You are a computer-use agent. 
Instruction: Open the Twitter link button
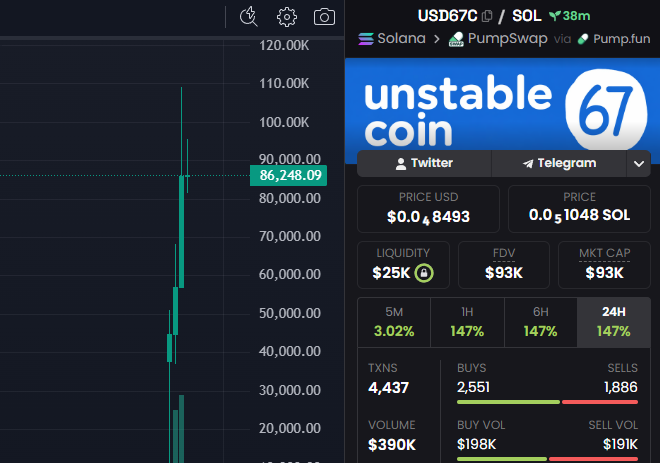pyautogui.click(x=424, y=163)
